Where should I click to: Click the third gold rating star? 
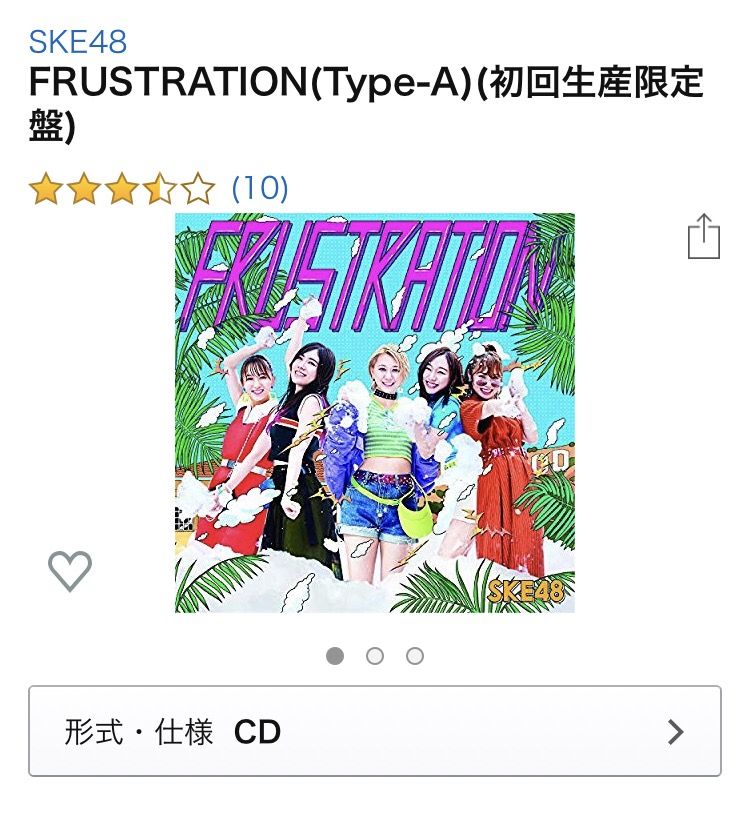coord(121,188)
